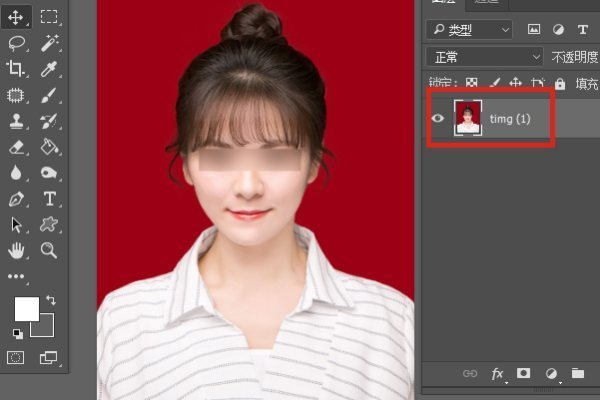Toggle lock all on layer padlock icon
The width and height of the screenshot is (600, 400).
click(x=560, y=83)
